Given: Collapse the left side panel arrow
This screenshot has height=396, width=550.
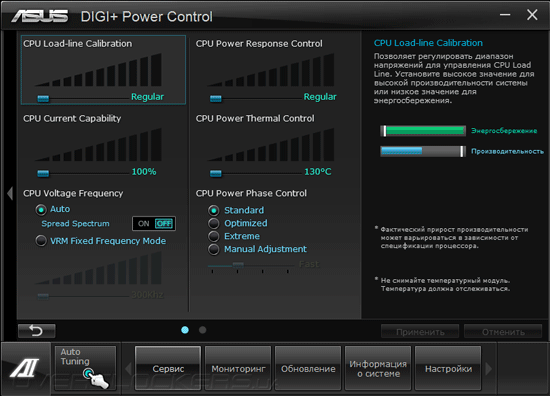Looking at the screenshot, I should point(10,193).
